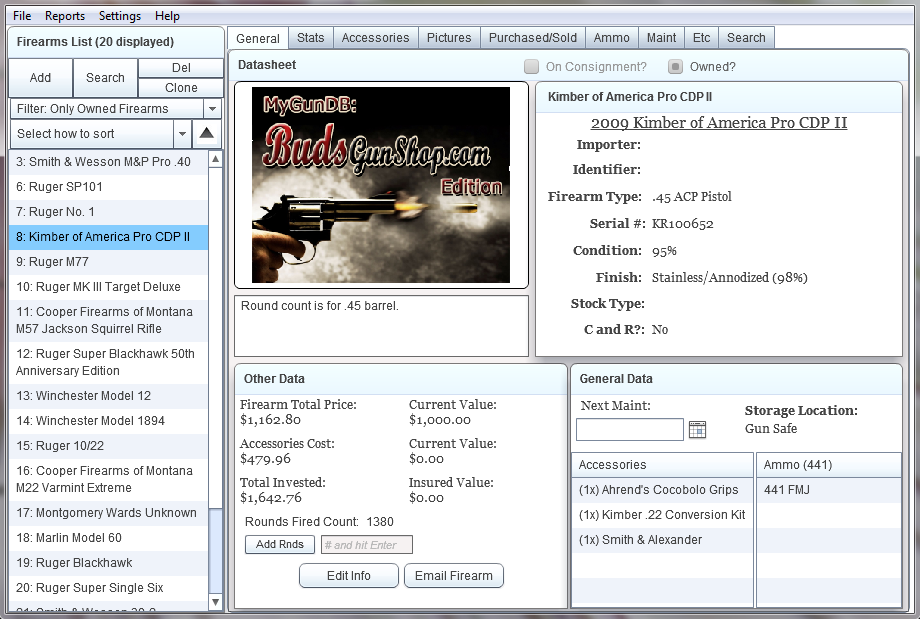Viewport: 920px width, 619px height.
Task: Click the BudsGunShop firearm picture
Action: pos(381,185)
